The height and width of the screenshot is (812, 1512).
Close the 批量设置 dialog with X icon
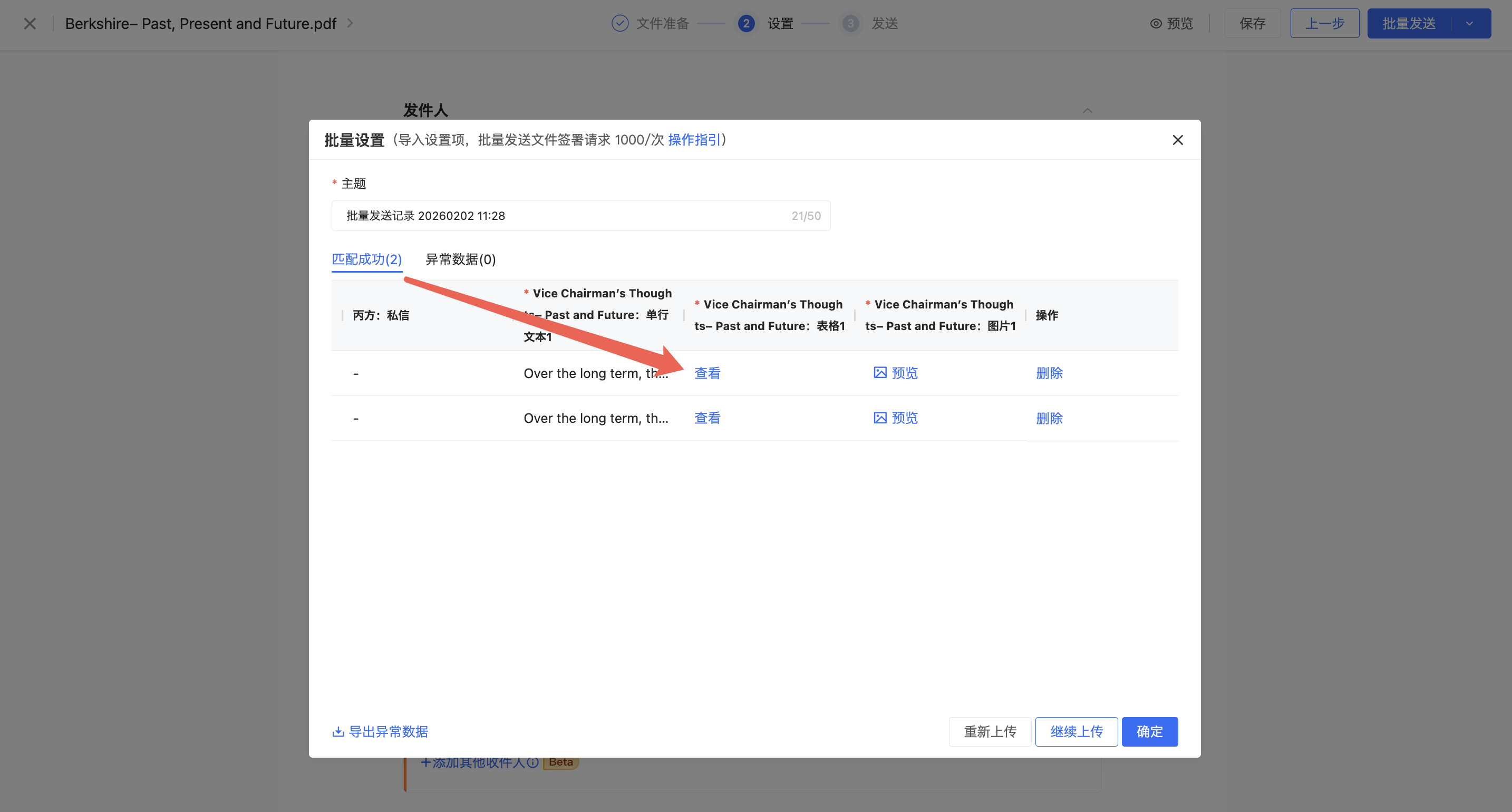pyautogui.click(x=1177, y=140)
